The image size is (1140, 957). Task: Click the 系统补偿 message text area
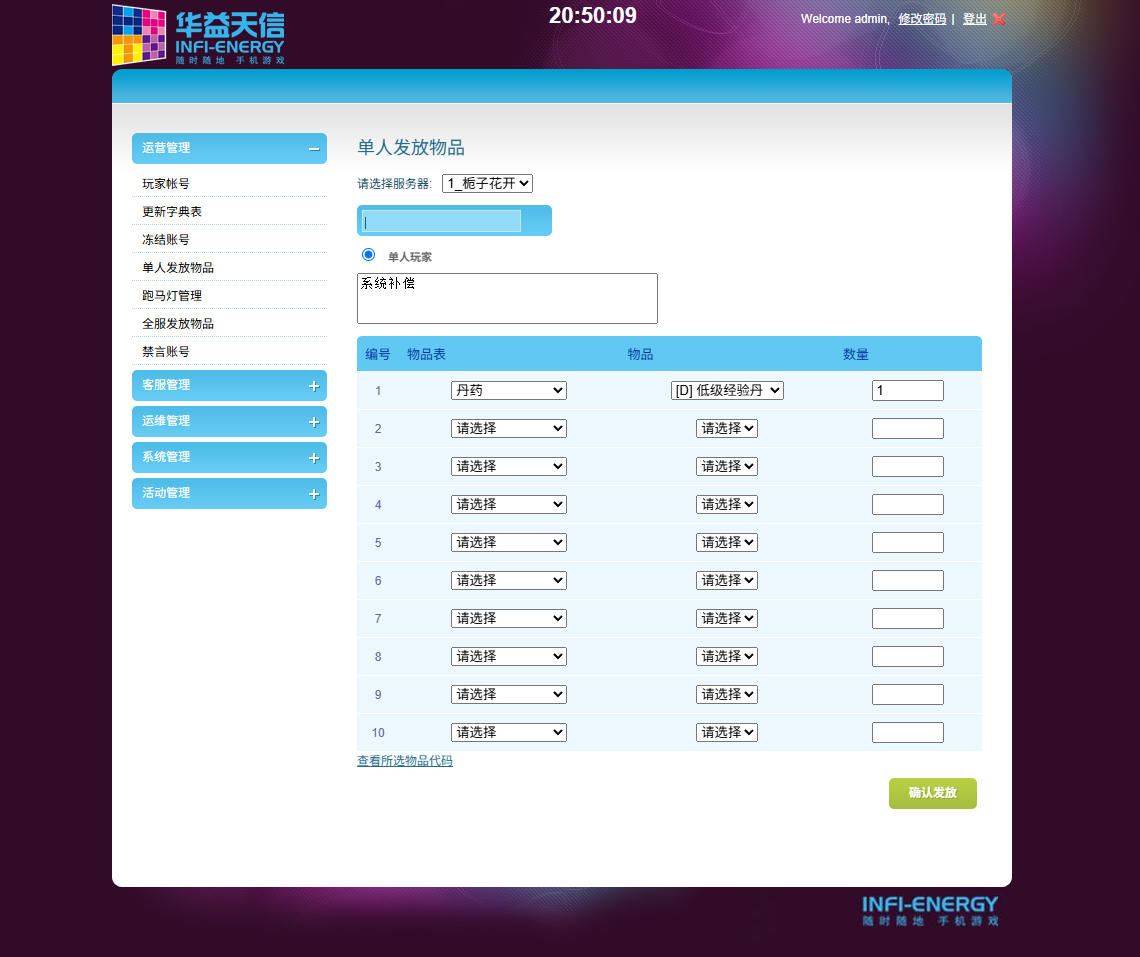(507, 298)
